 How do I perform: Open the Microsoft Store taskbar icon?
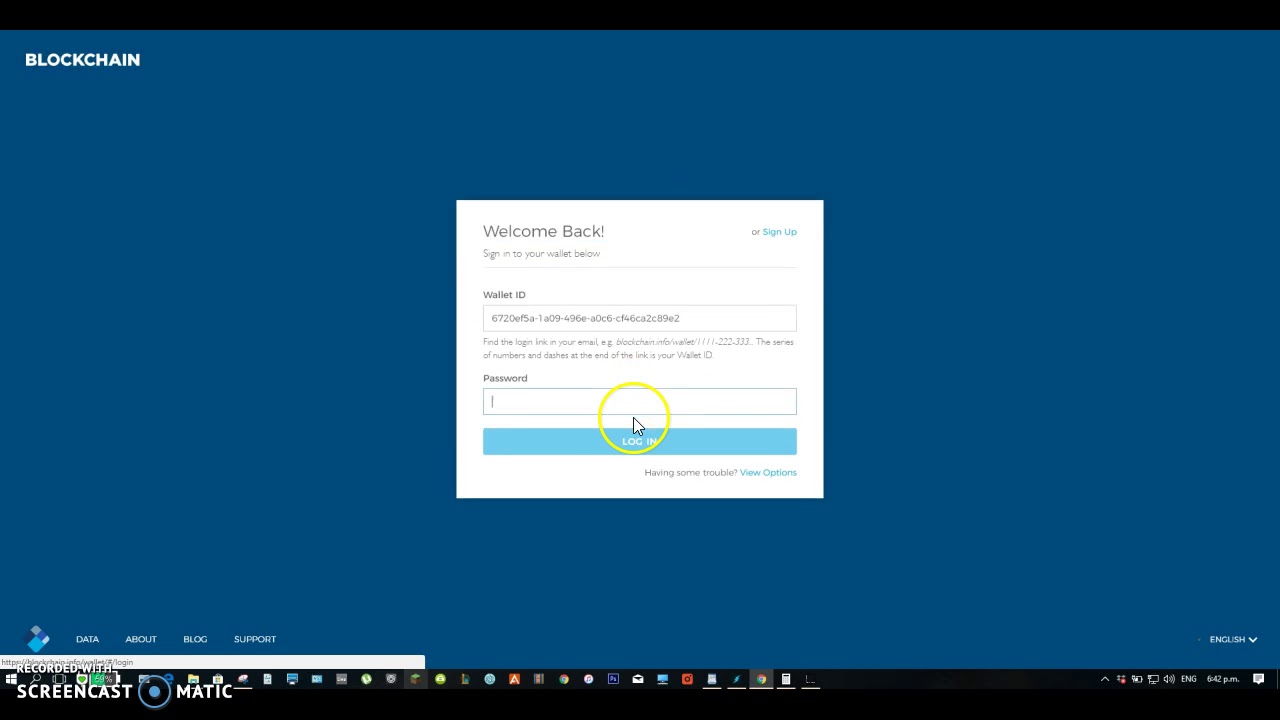[x=217, y=679]
